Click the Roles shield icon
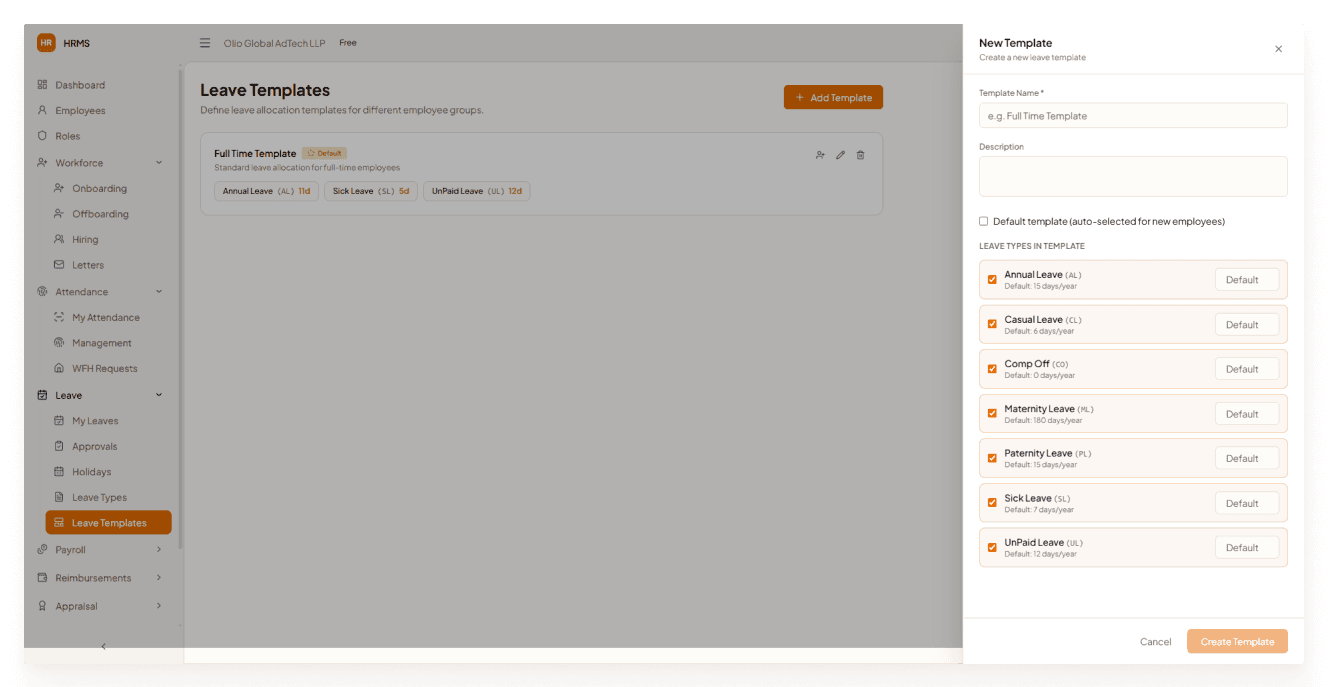1328x687 pixels. 42,136
